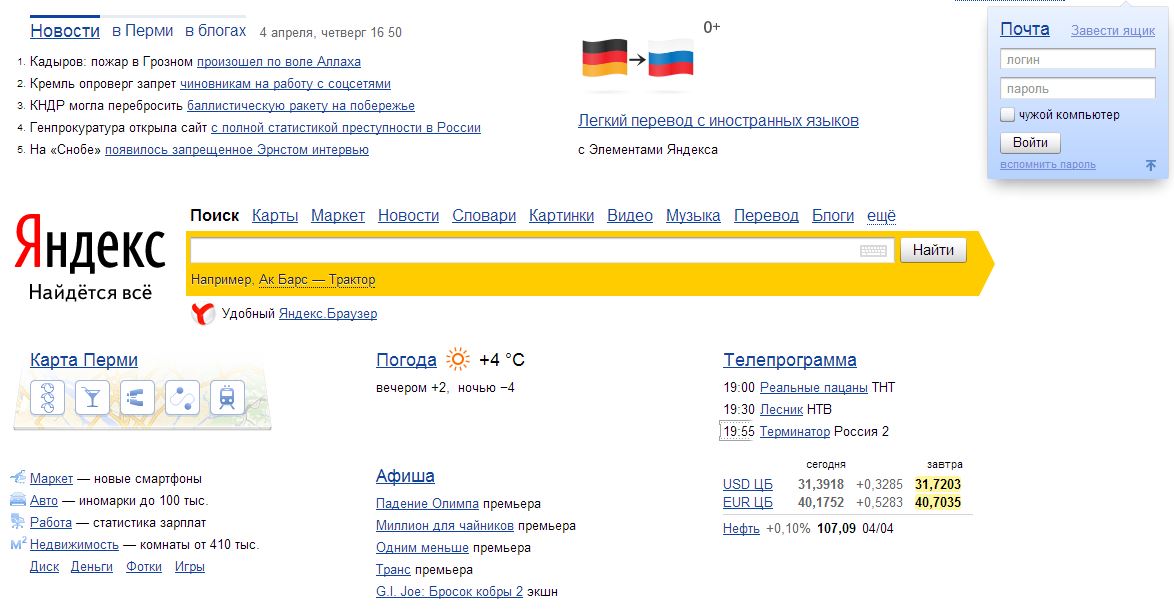The height and width of the screenshot is (609, 1174).
Task: Click the логин input field
Action: pyautogui.click(x=1077, y=59)
